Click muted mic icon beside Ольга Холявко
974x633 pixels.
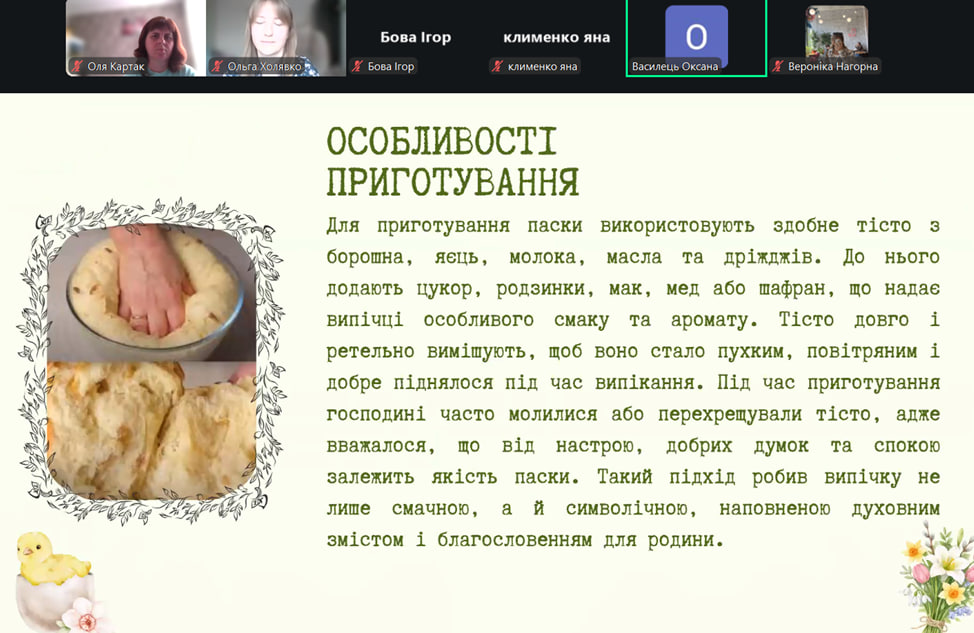pos(216,67)
